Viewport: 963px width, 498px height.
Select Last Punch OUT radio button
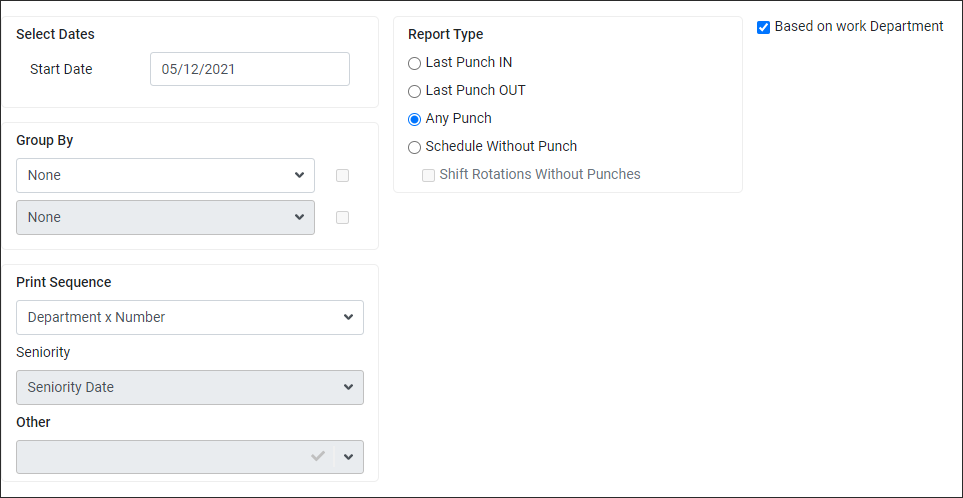pos(415,91)
